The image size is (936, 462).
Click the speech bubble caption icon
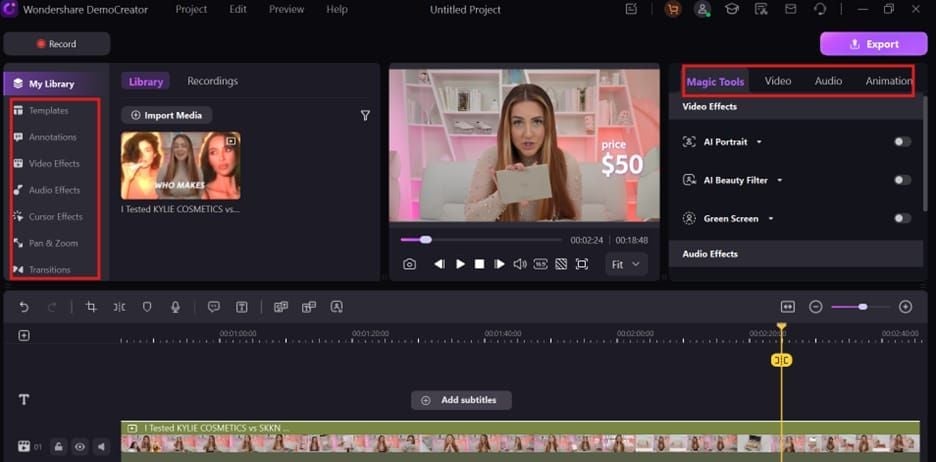214,307
